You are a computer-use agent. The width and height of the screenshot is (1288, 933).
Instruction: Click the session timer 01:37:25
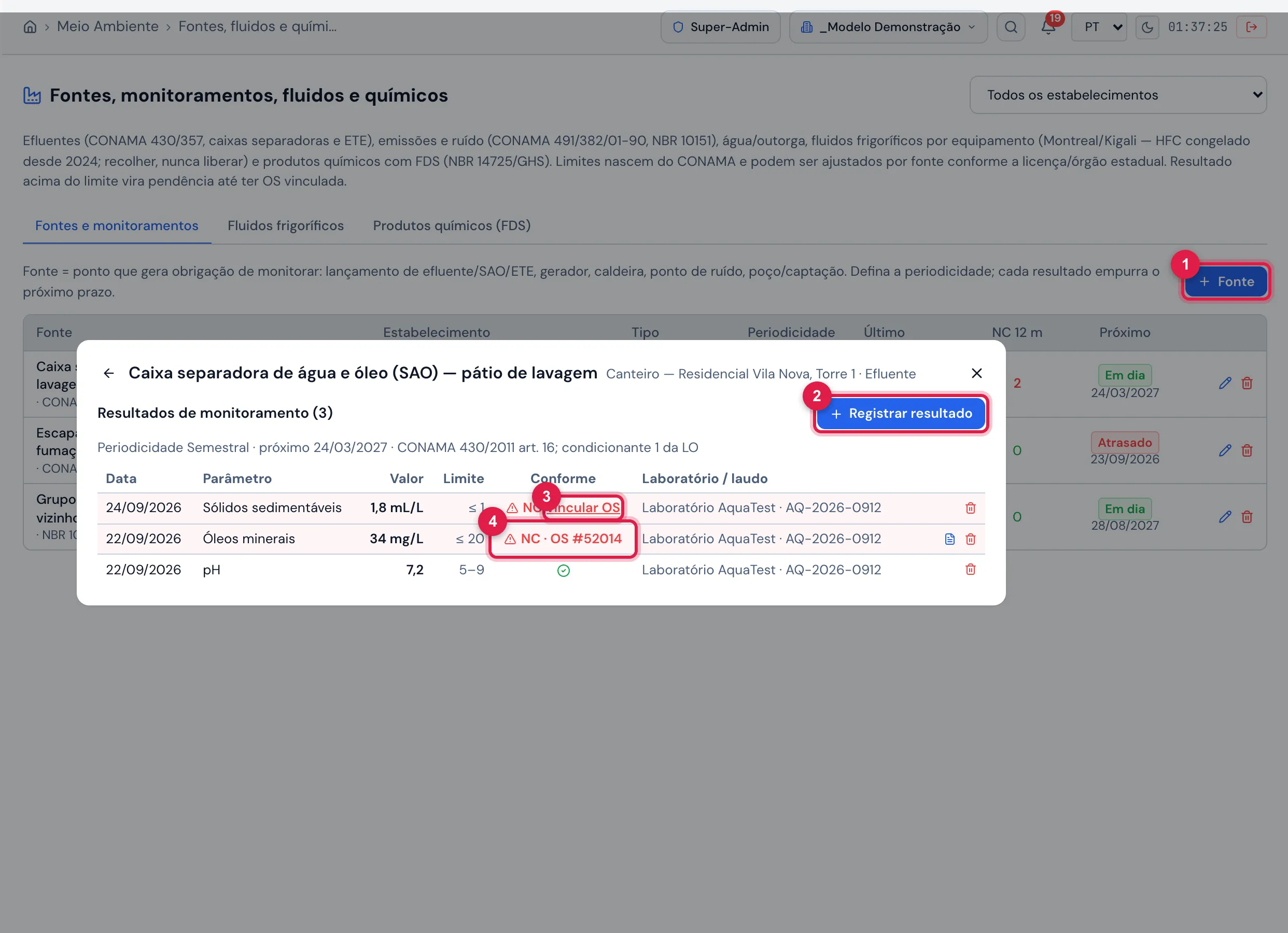tap(1198, 26)
